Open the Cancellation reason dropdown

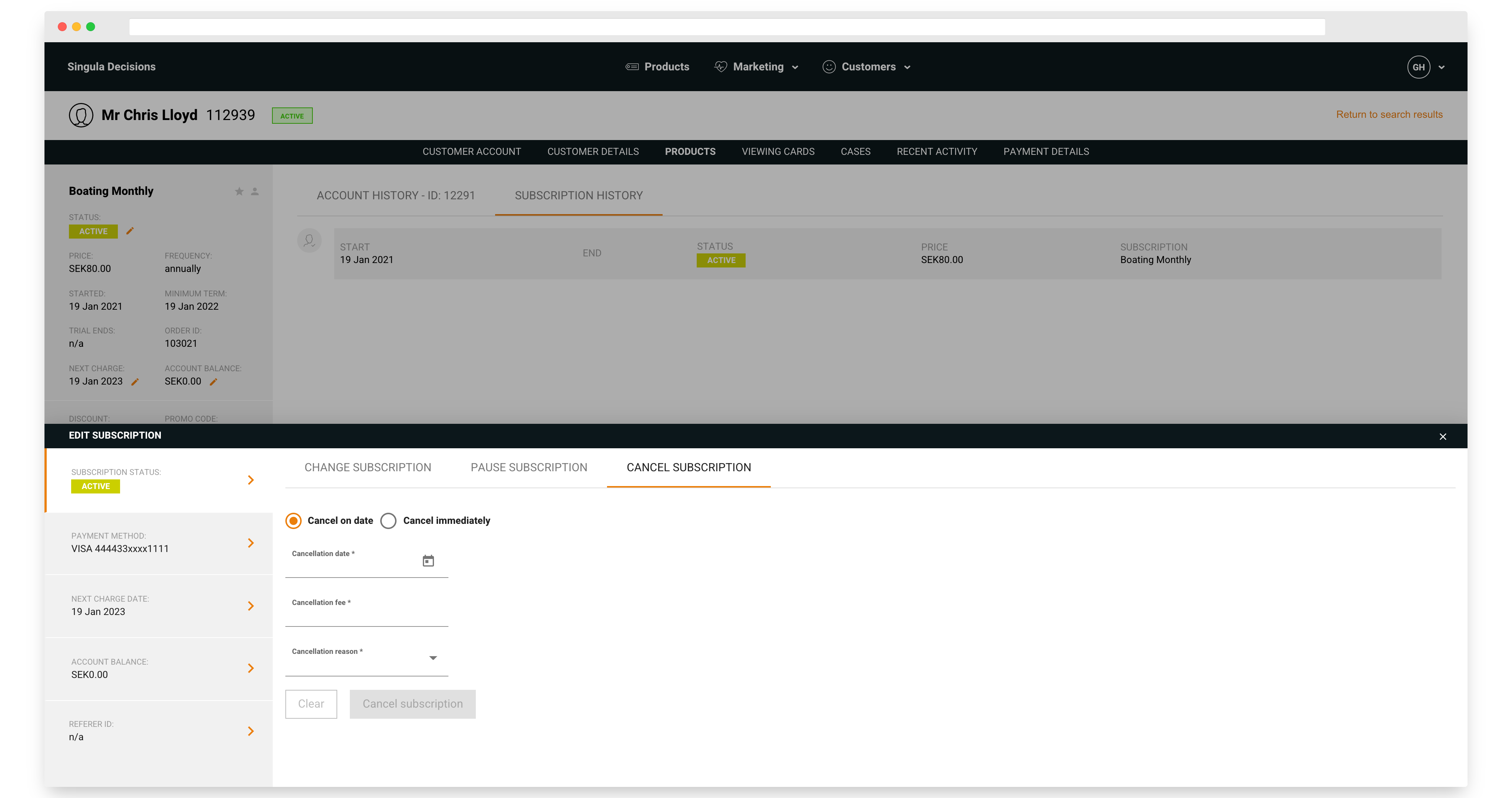pyautogui.click(x=432, y=658)
